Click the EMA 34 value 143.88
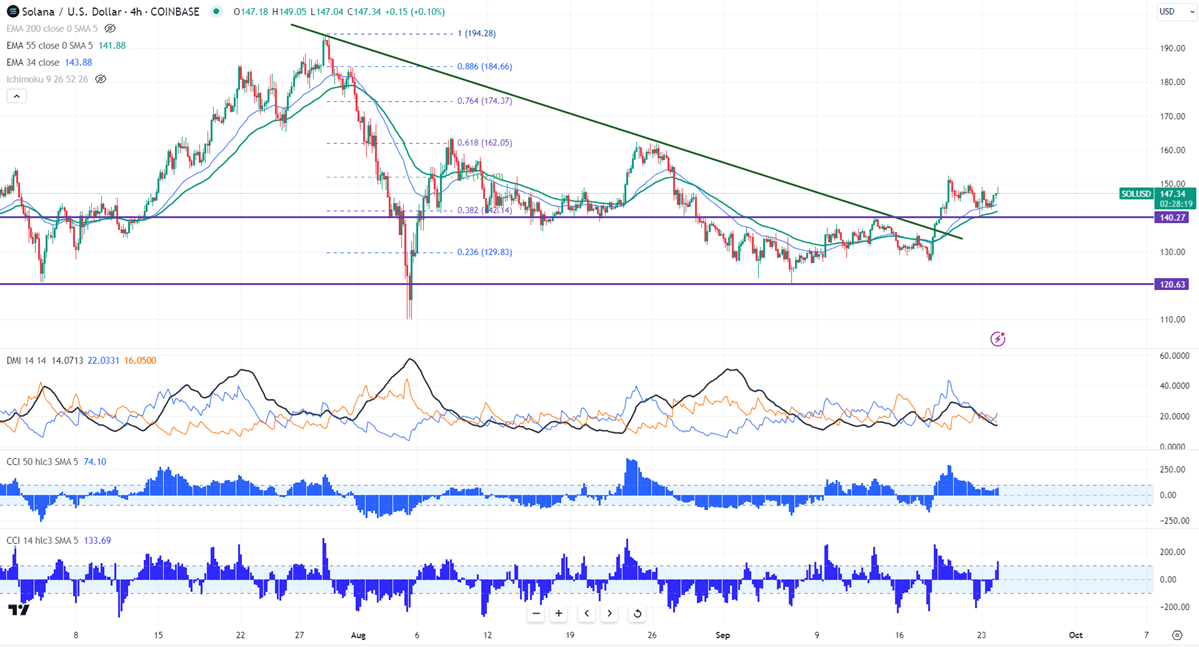The image size is (1199, 647). 78,62
